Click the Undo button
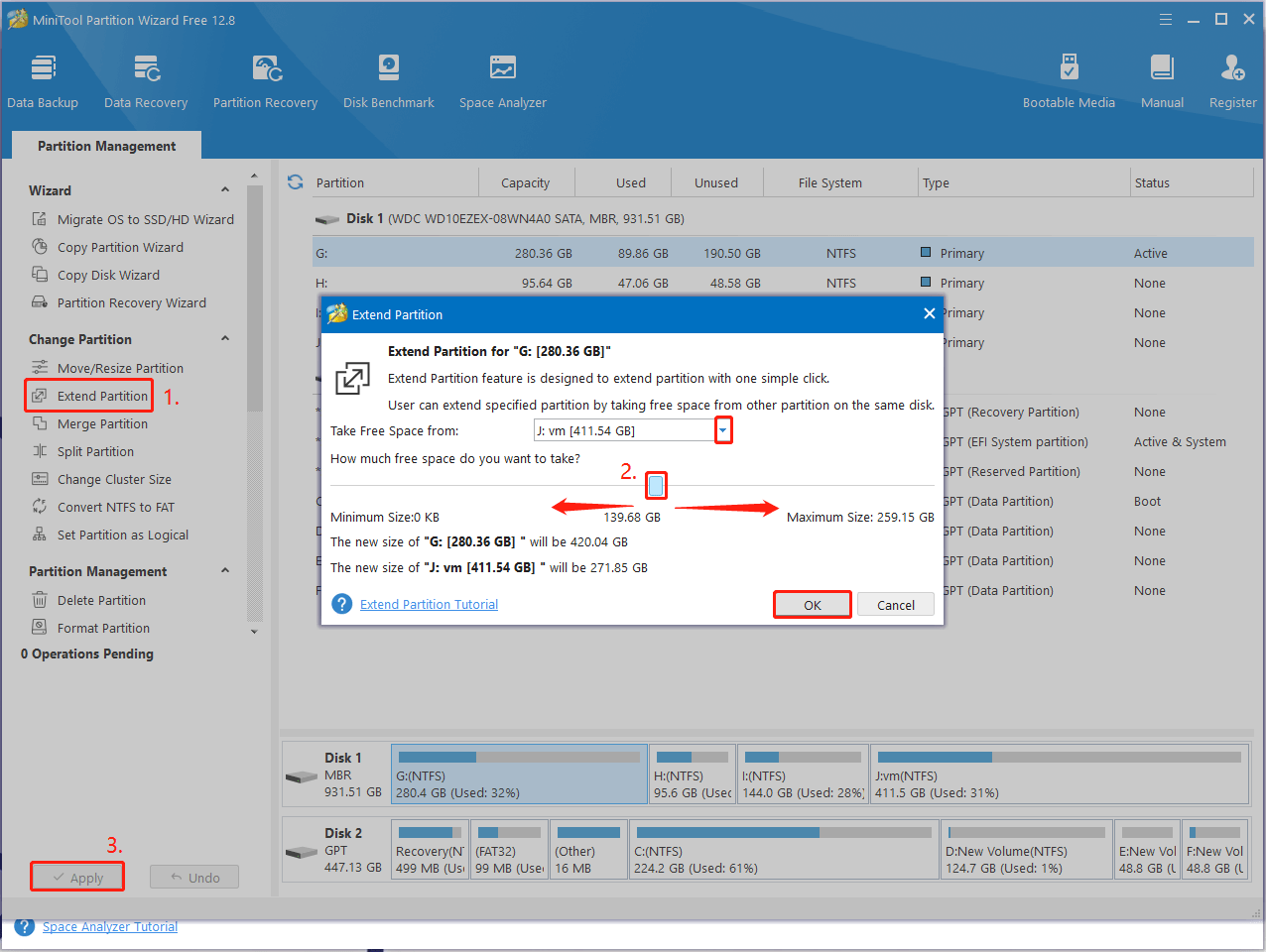The height and width of the screenshot is (952, 1266). (194, 878)
